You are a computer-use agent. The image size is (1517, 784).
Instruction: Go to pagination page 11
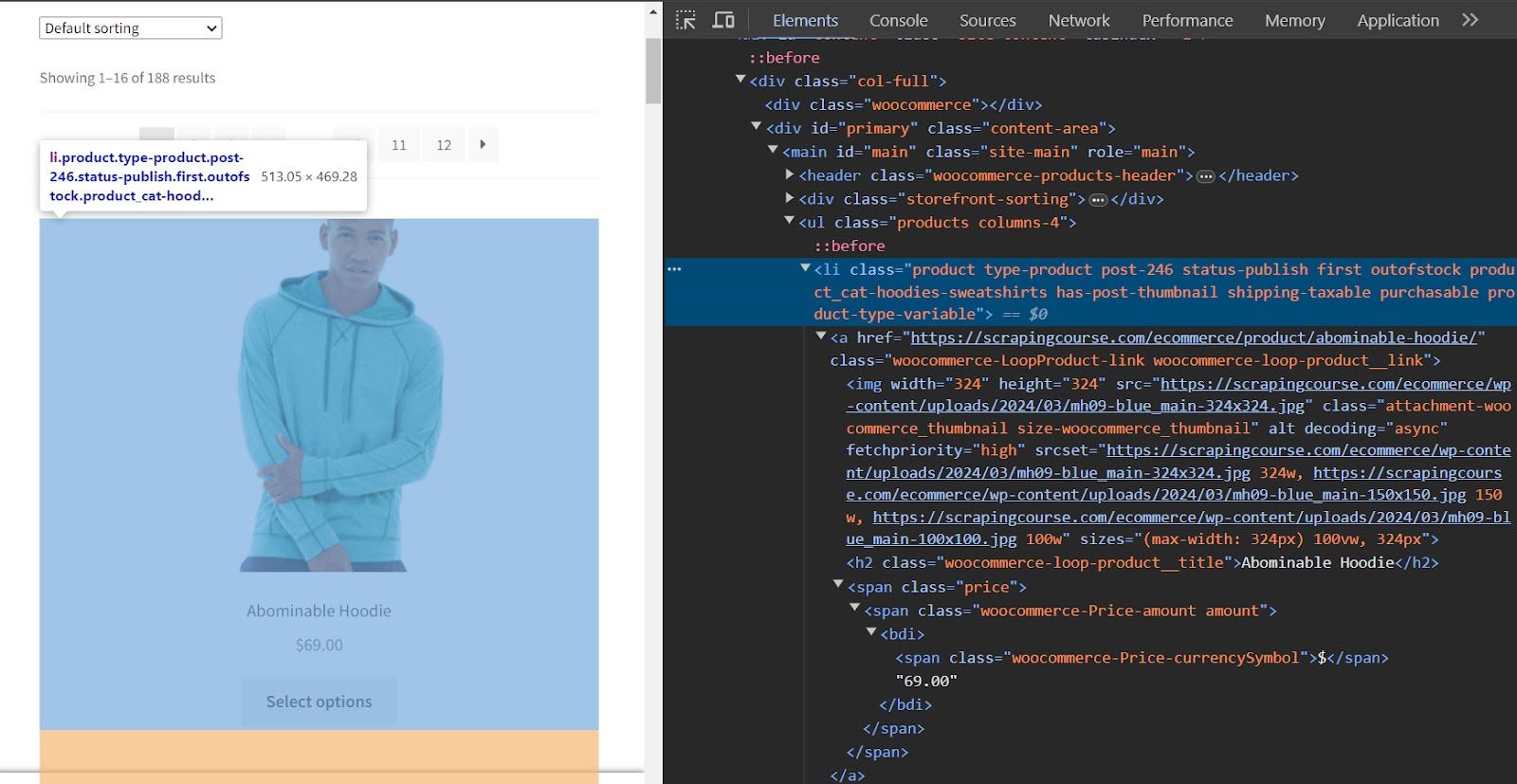[x=399, y=144]
